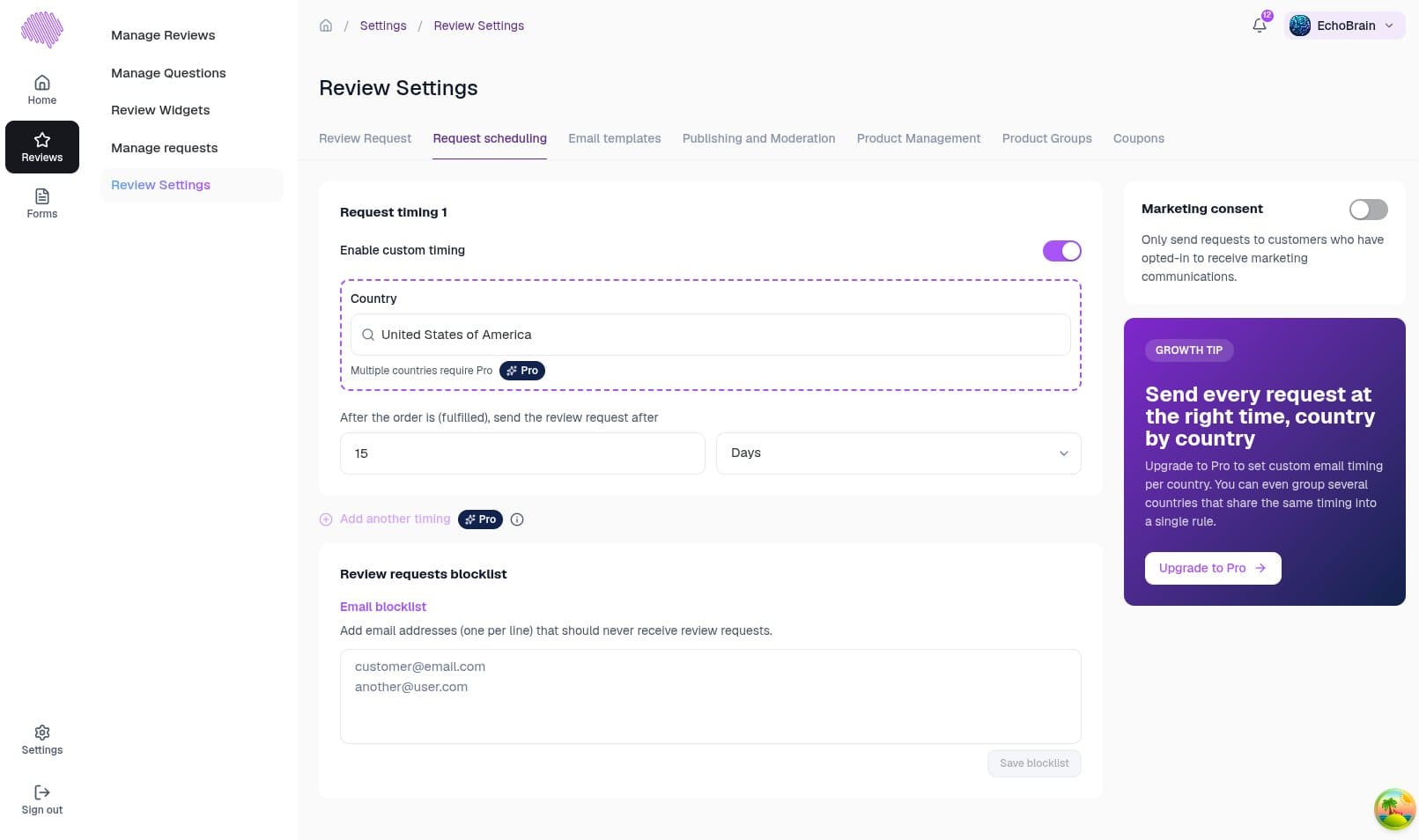1419x840 pixels.
Task: Expand the EchoBrain account menu chevron
Action: pos(1389,26)
